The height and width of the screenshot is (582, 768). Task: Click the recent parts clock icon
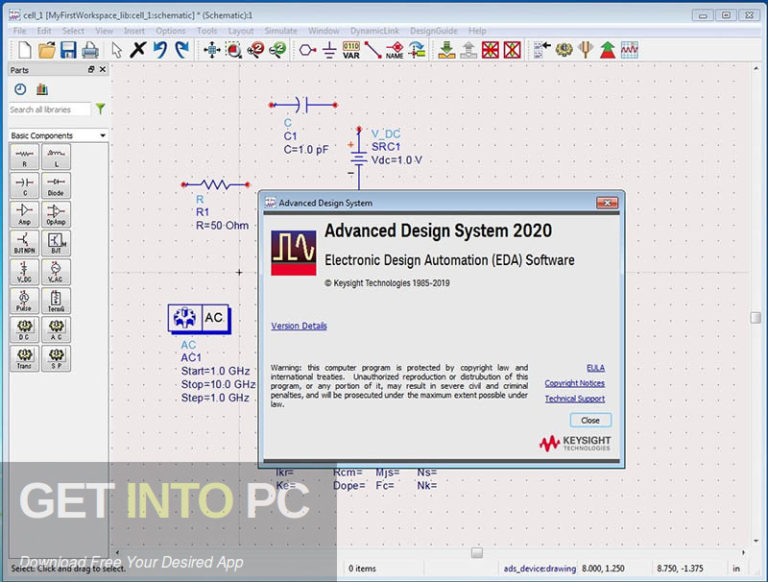pos(20,89)
